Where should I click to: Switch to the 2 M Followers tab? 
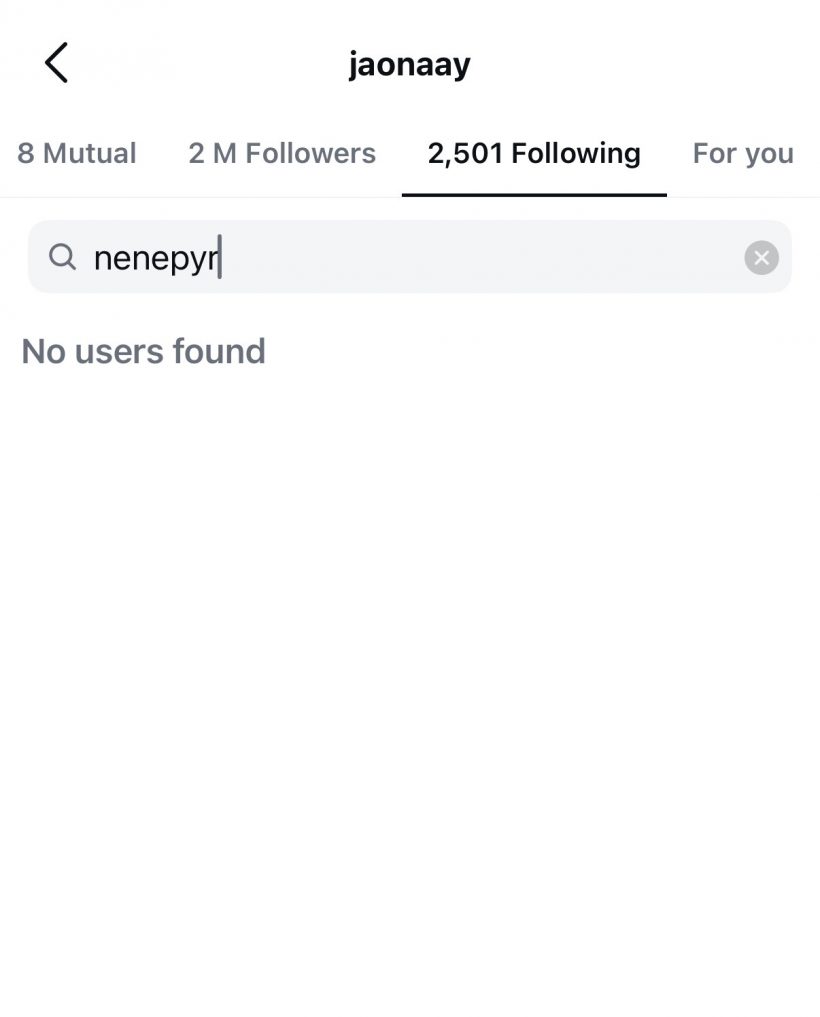(282, 154)
